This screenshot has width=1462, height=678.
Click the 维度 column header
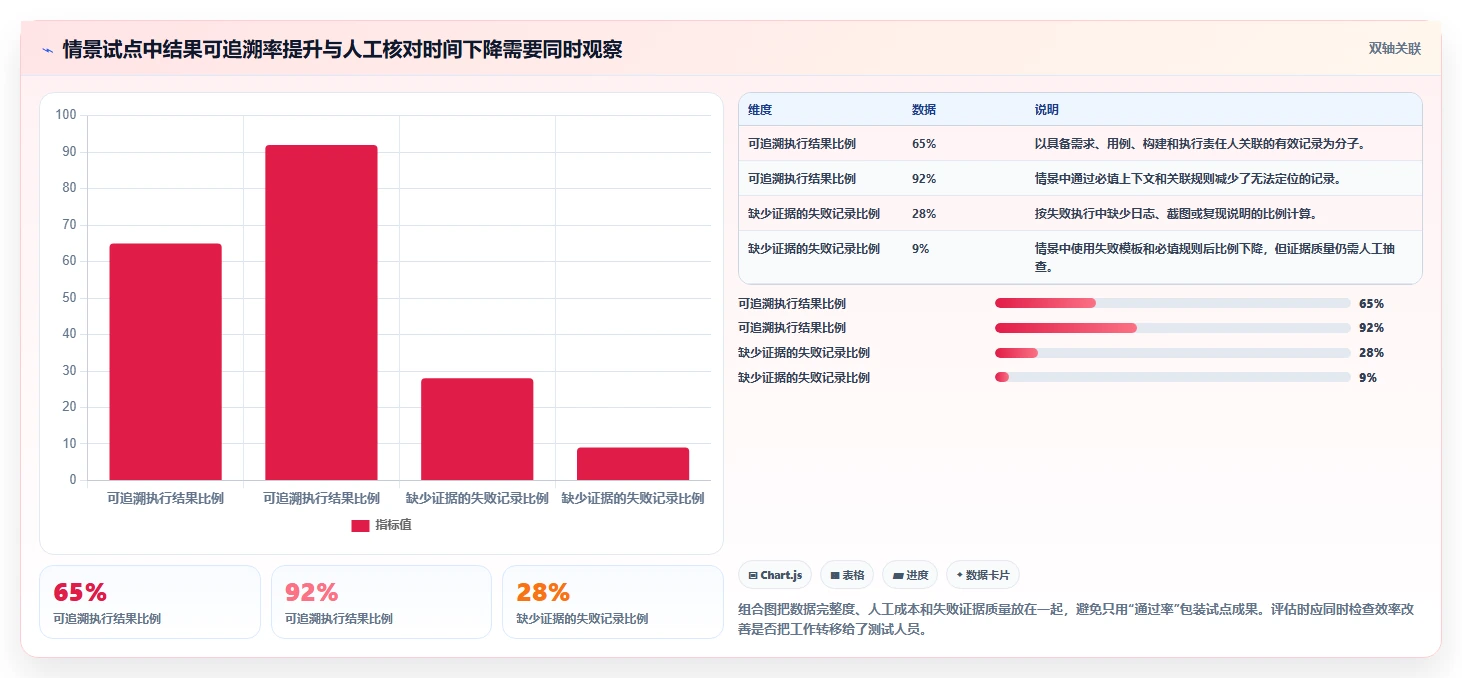tap(760, 110)
